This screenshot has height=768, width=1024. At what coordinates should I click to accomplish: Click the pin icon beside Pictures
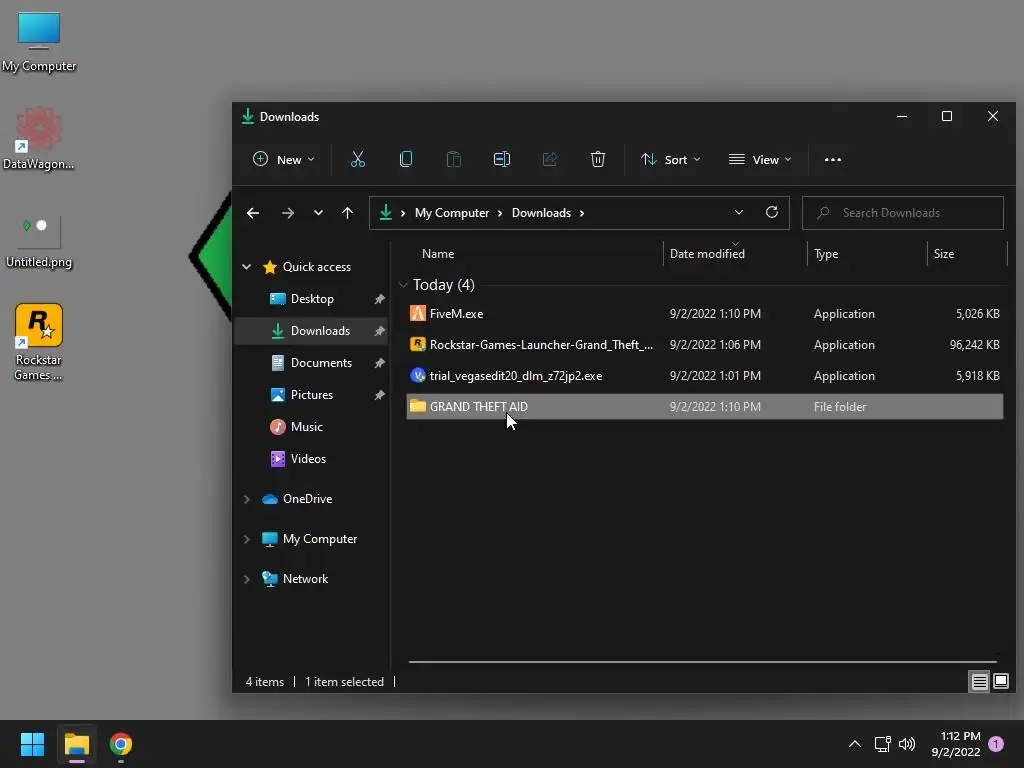(379, 394)
